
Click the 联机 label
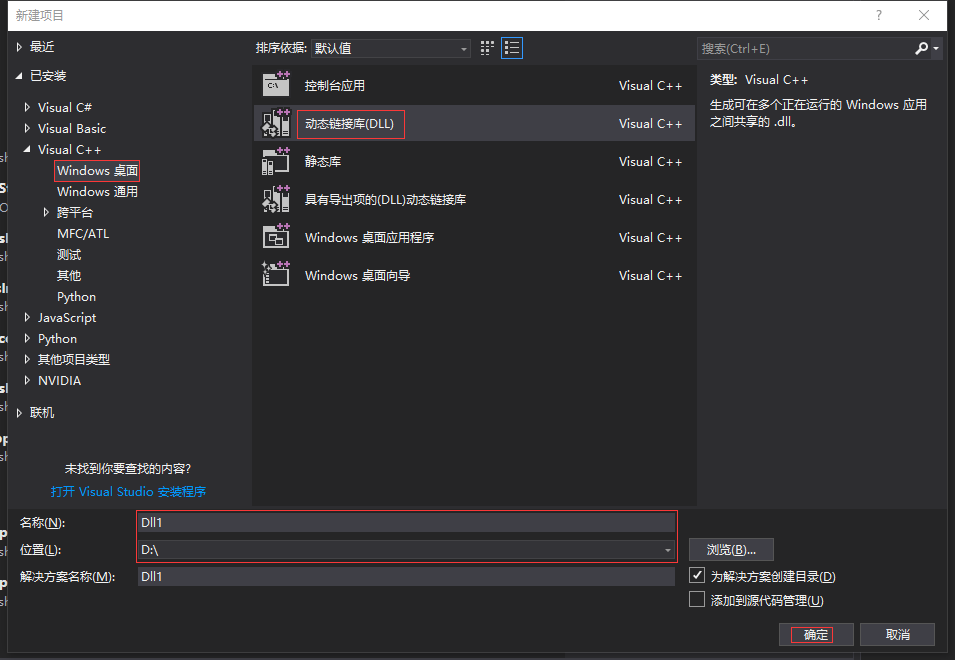(x=42, y=413)
